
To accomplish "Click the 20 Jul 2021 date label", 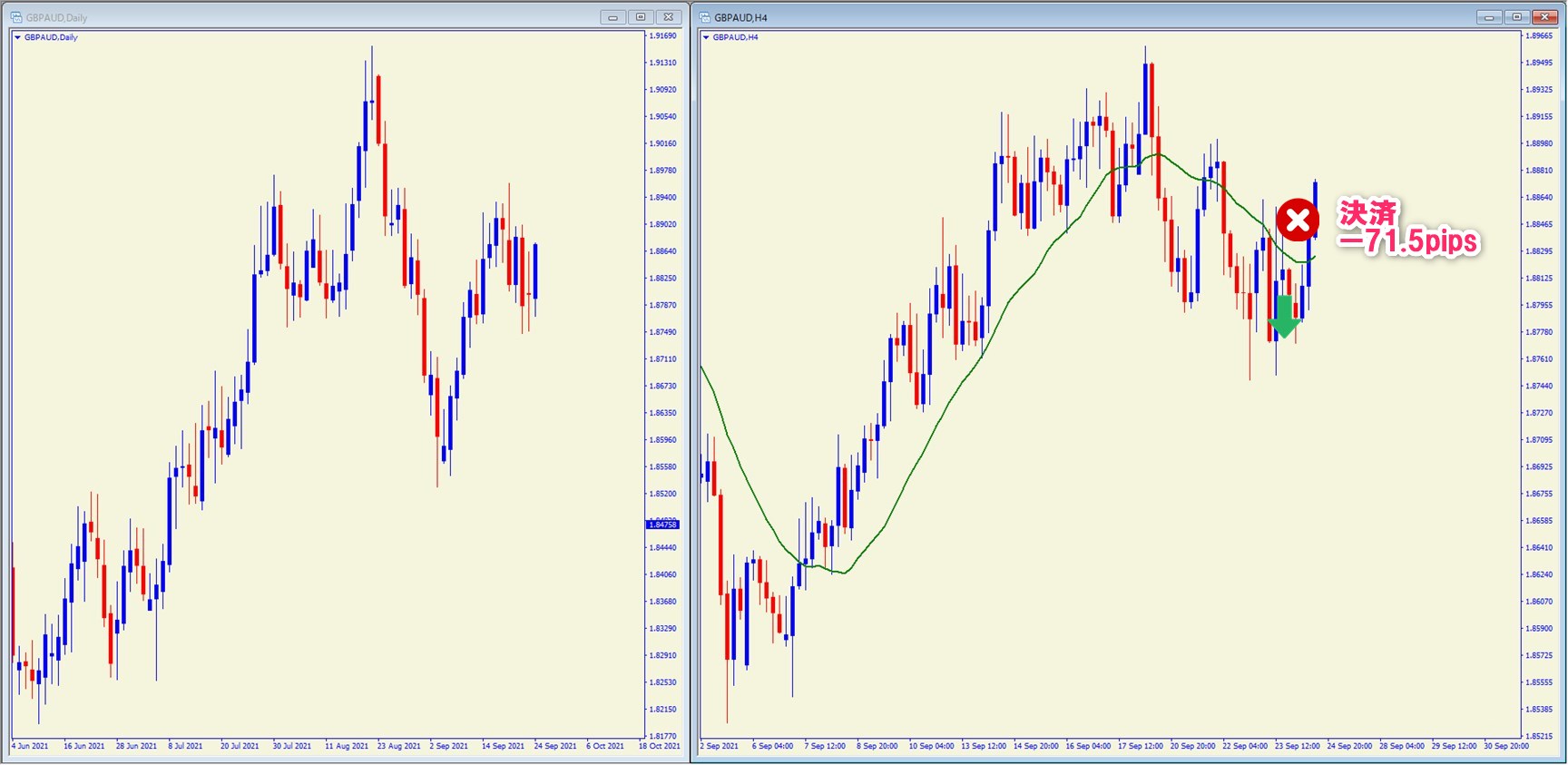I will tap(240, 746).
